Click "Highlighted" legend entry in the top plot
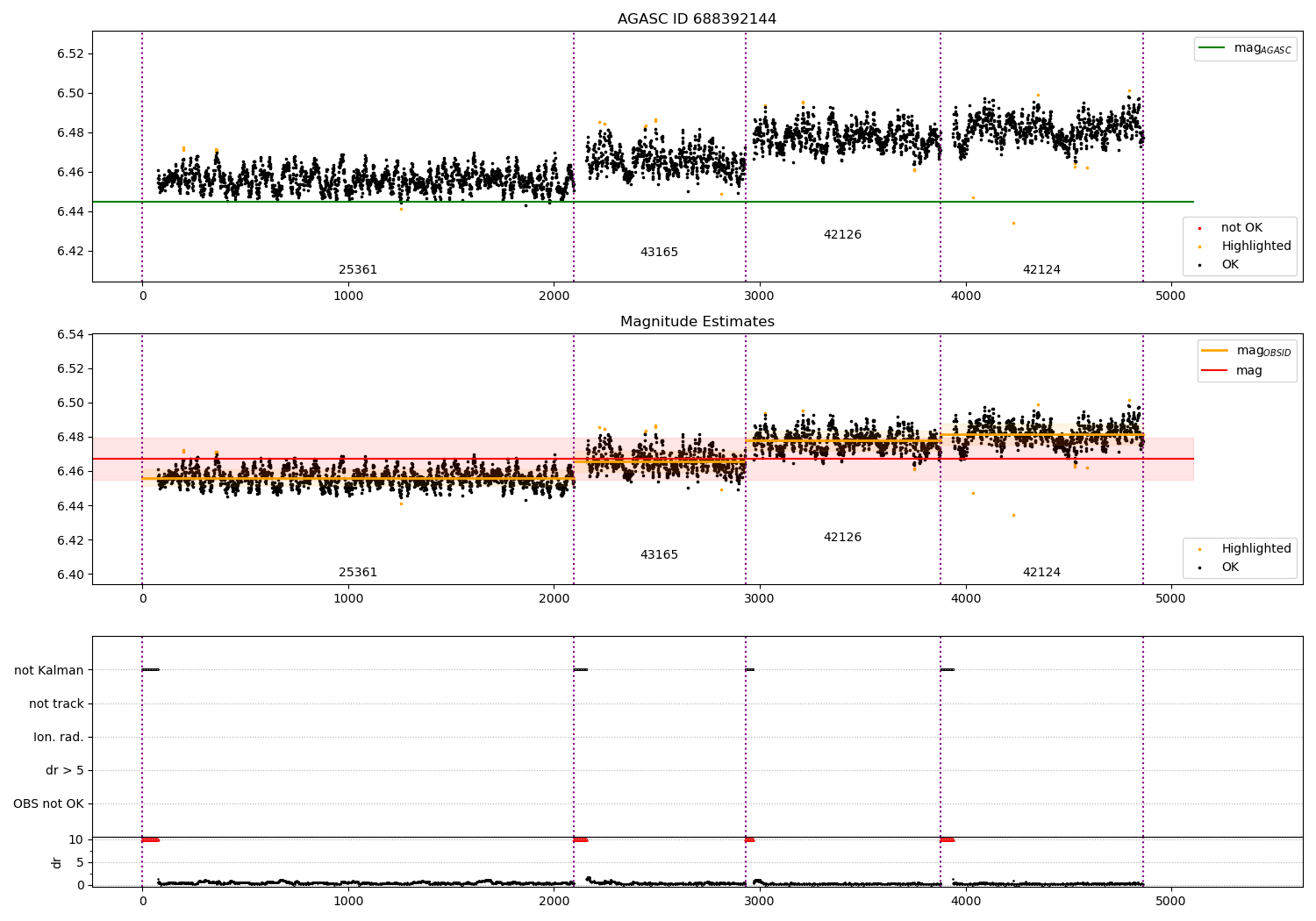 (x=1256, y=246)
